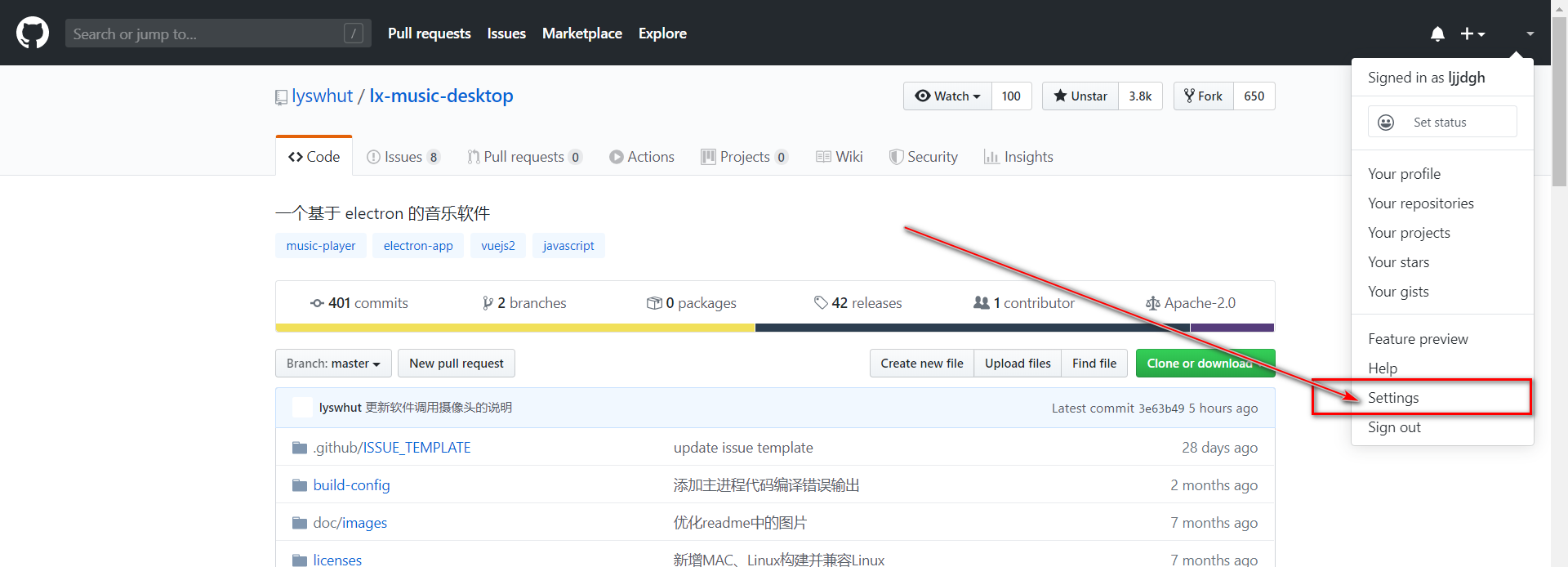1568x567 pixels.
Task: Click the electron-app topic tag
Action: pos(418,246)
